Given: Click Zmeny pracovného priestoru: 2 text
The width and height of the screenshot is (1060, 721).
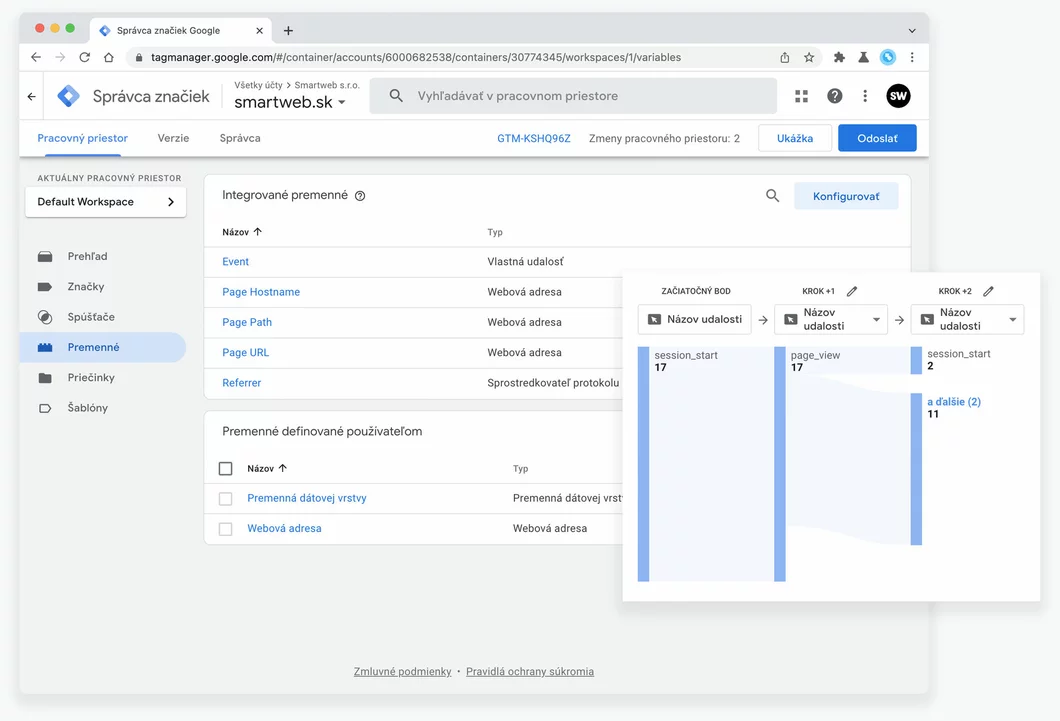Looking at the screenshot, I should click(664, 139).
